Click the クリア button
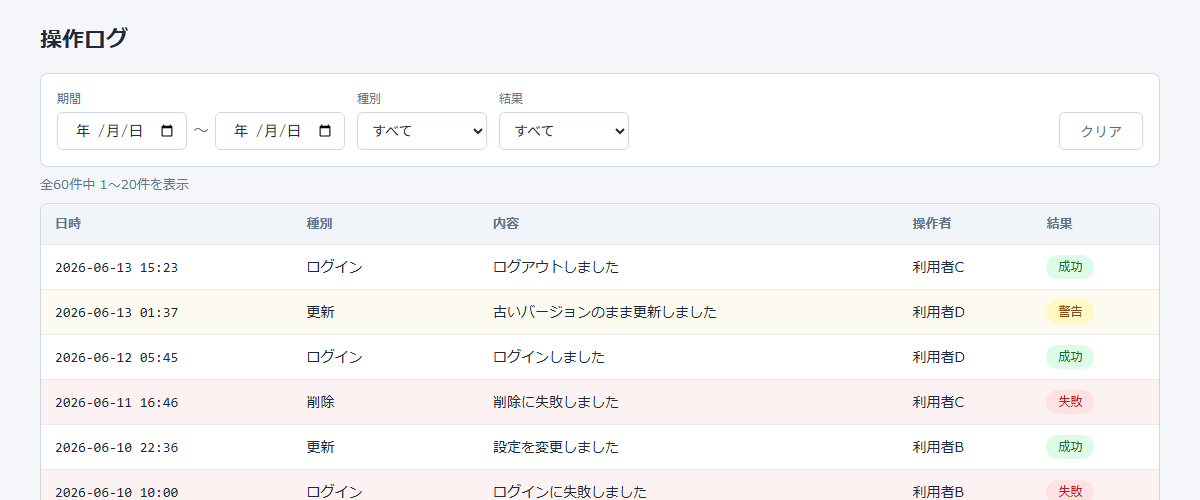 pos(1101,131)
